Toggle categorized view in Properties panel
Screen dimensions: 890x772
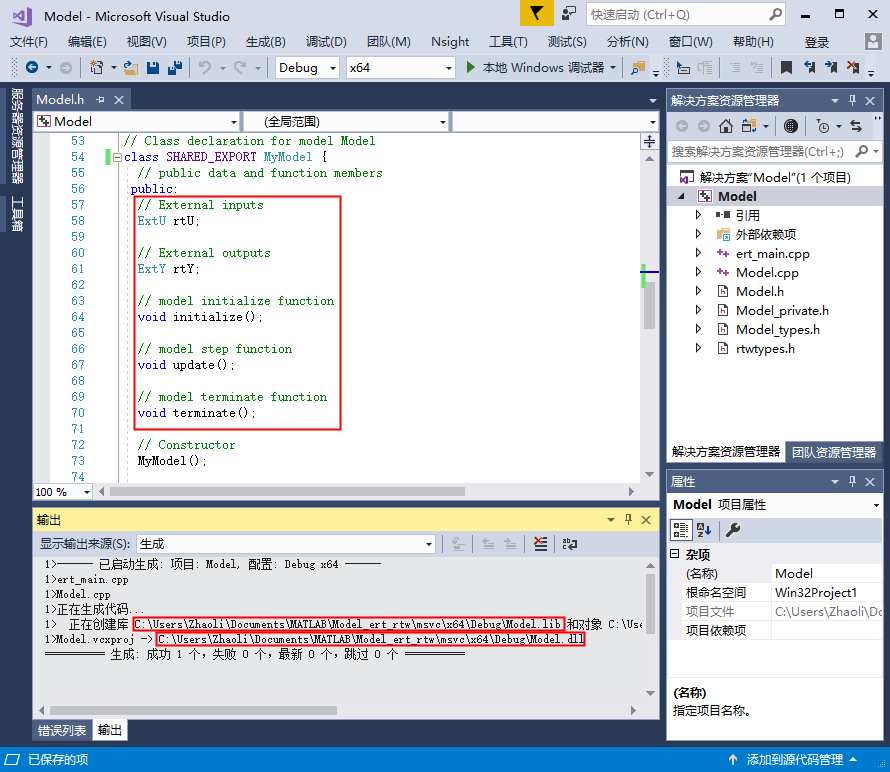pos(681,530)
